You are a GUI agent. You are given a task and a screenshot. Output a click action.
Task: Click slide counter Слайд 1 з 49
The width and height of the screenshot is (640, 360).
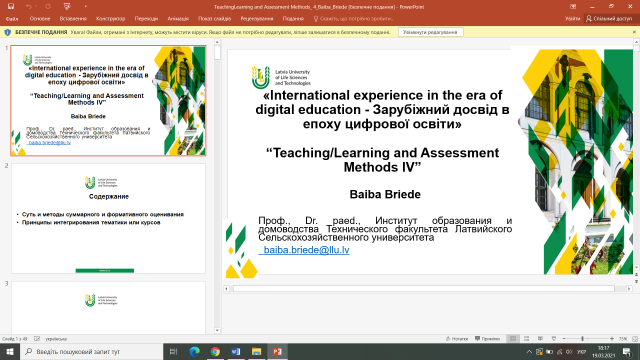point(14,339)
